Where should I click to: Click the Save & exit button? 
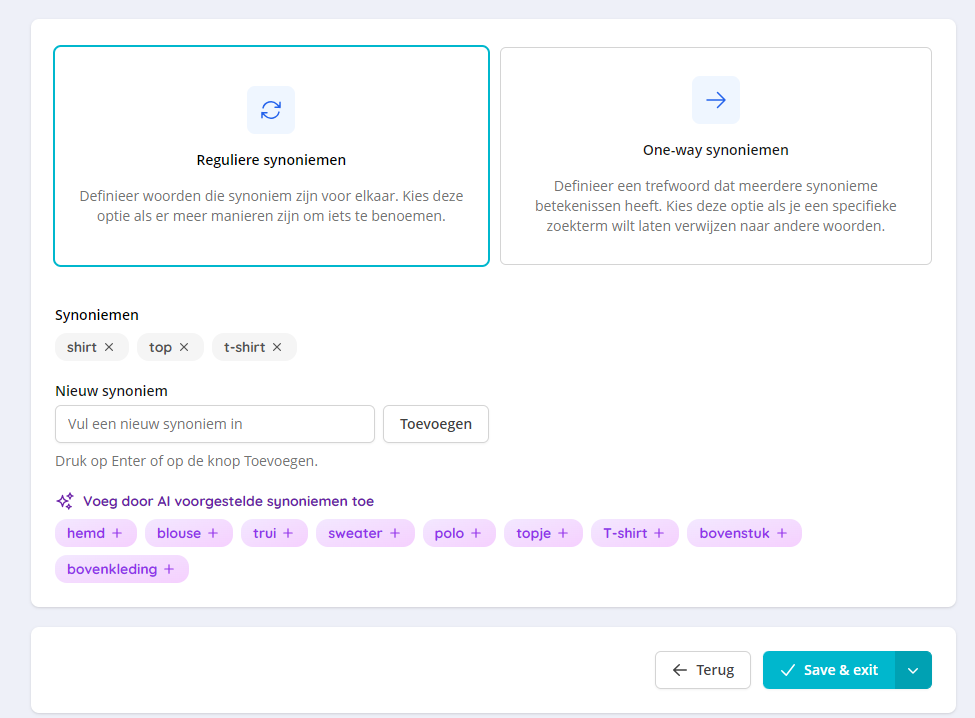(x=829, y=670)
